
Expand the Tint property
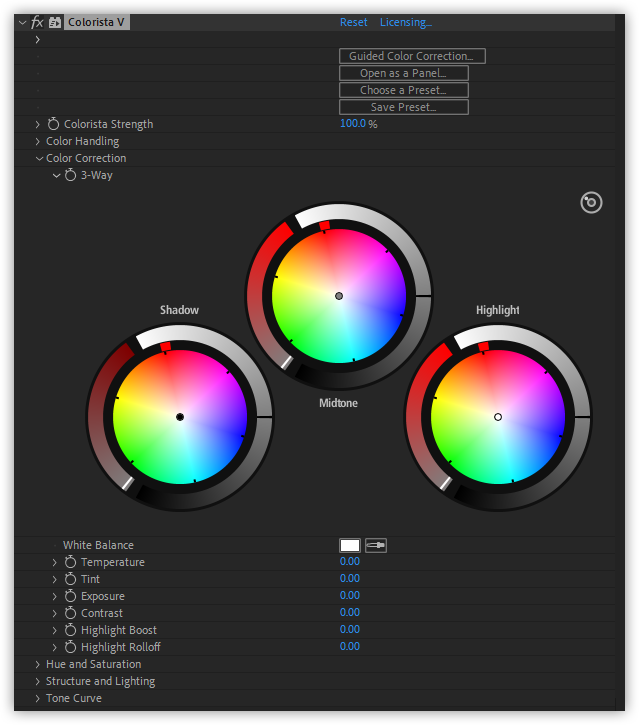point(55,579)
